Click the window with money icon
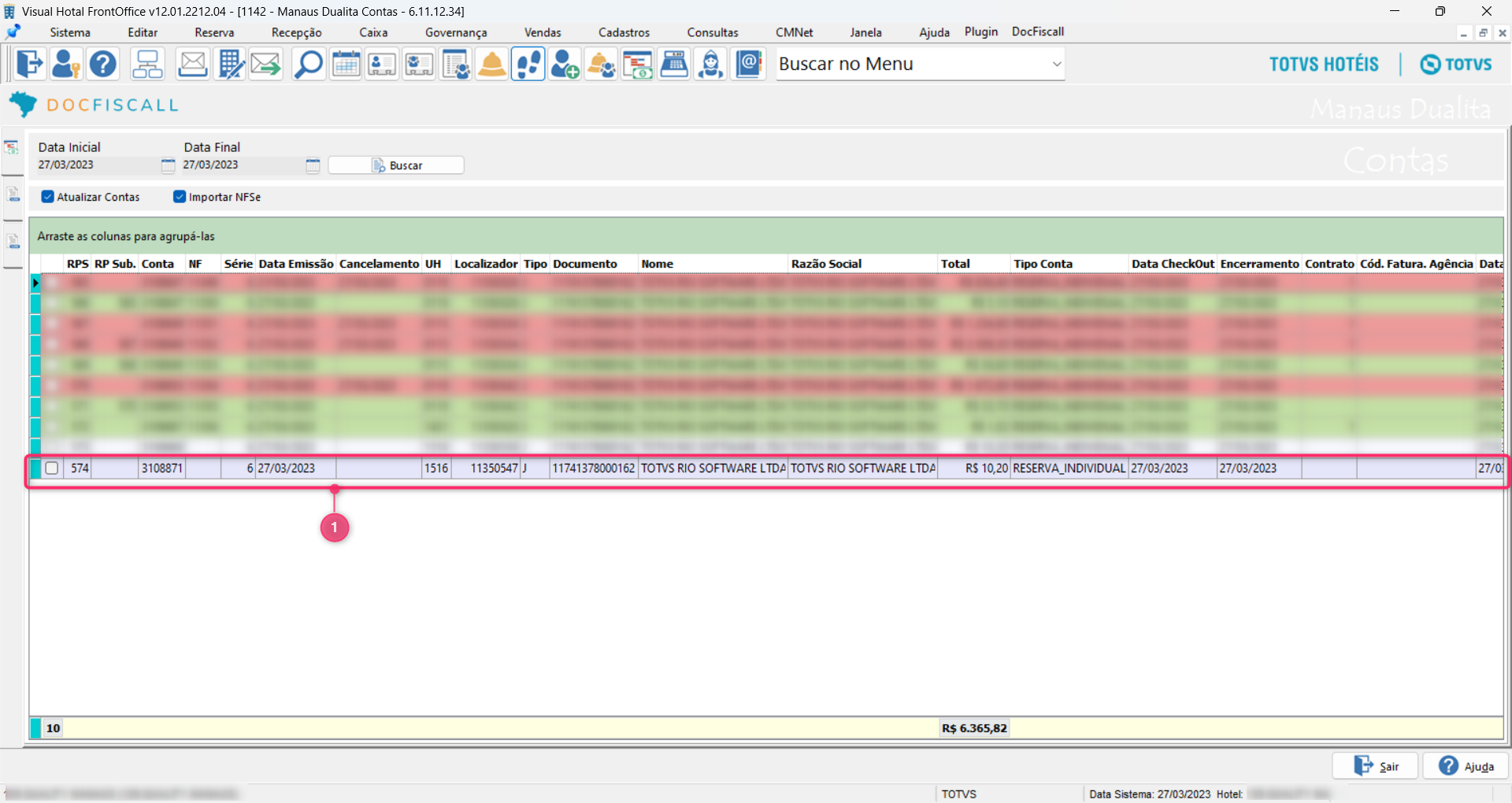The width and height of the screenshot is (1512, 803). (638, 64)
